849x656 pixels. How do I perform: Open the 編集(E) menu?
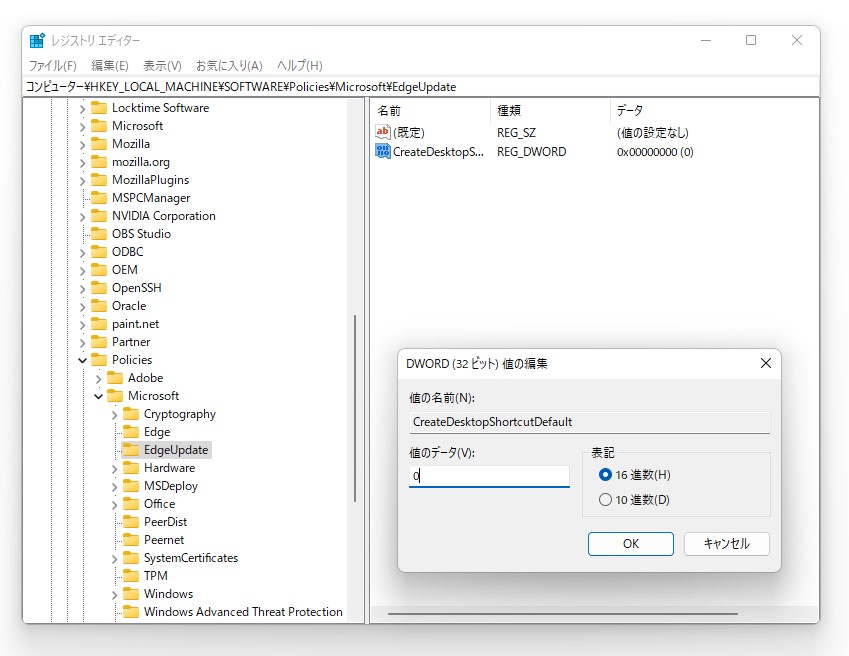[109, 64]
